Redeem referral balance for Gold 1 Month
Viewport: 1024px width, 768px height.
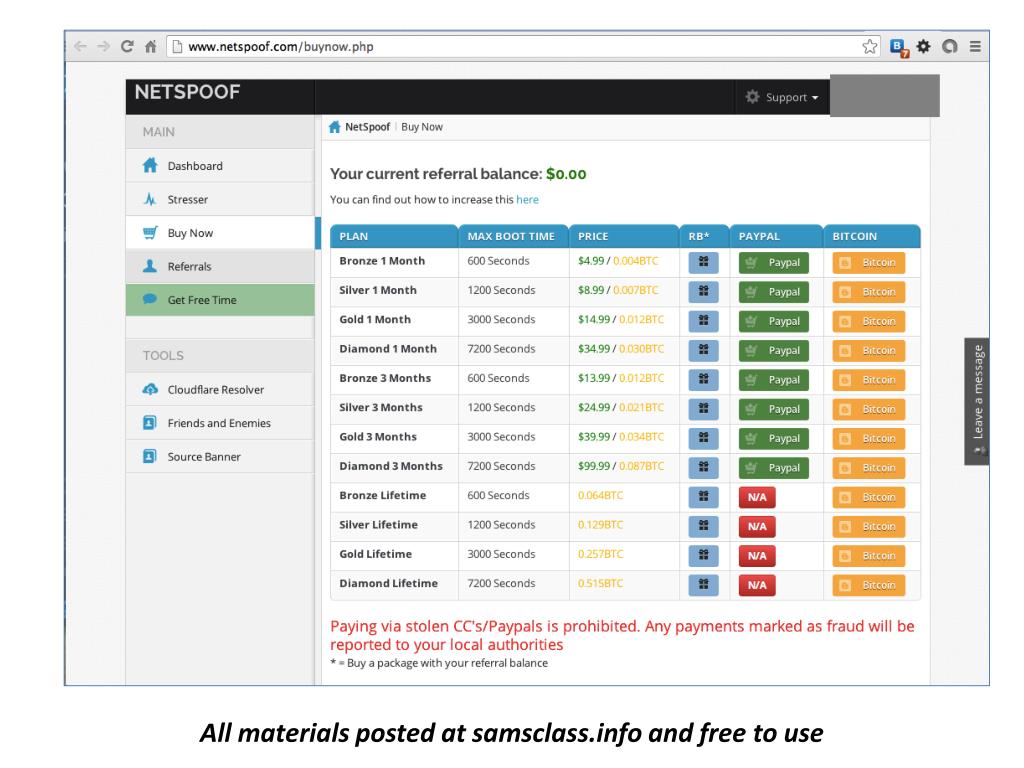(x=703, y=321)
